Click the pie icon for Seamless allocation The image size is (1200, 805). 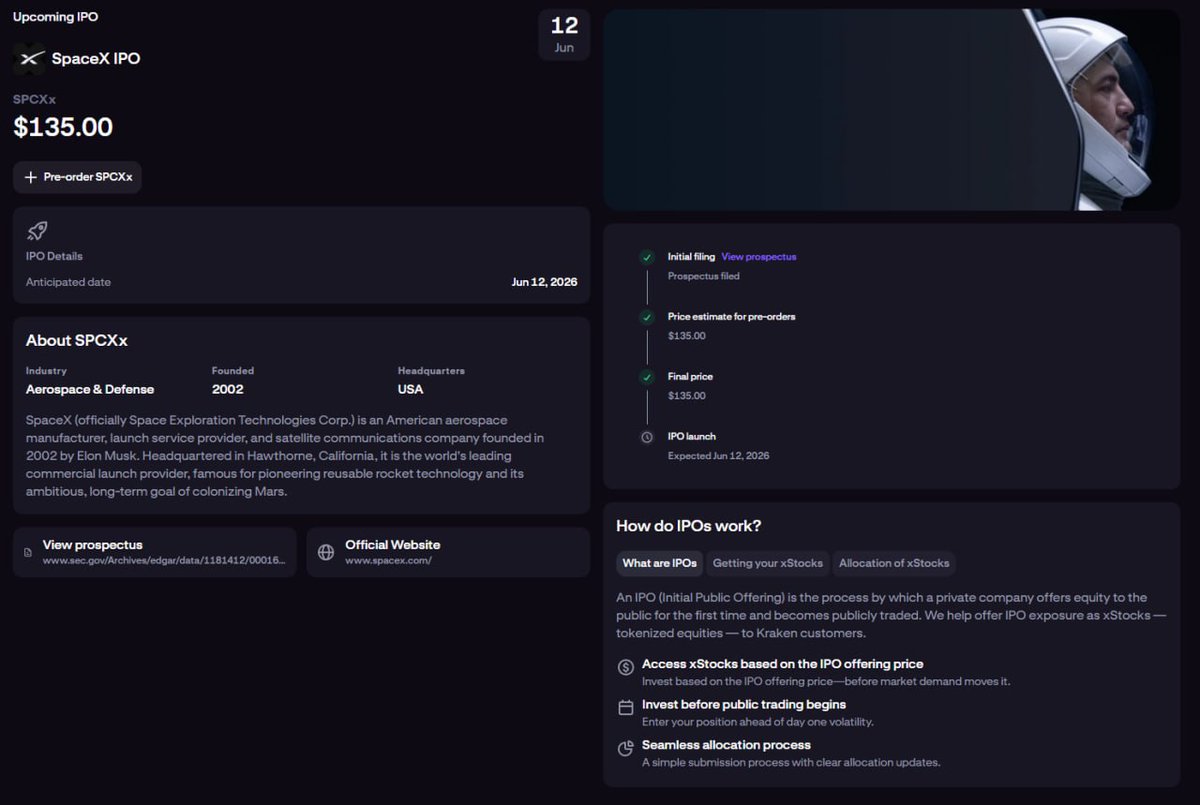coord(626,748)
